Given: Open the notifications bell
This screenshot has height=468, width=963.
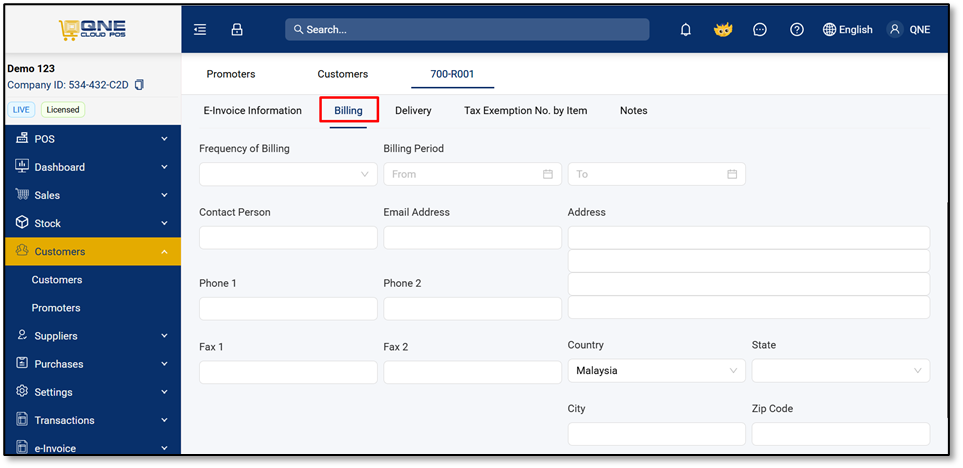Looking at the screenshot, I should (686, 29).
